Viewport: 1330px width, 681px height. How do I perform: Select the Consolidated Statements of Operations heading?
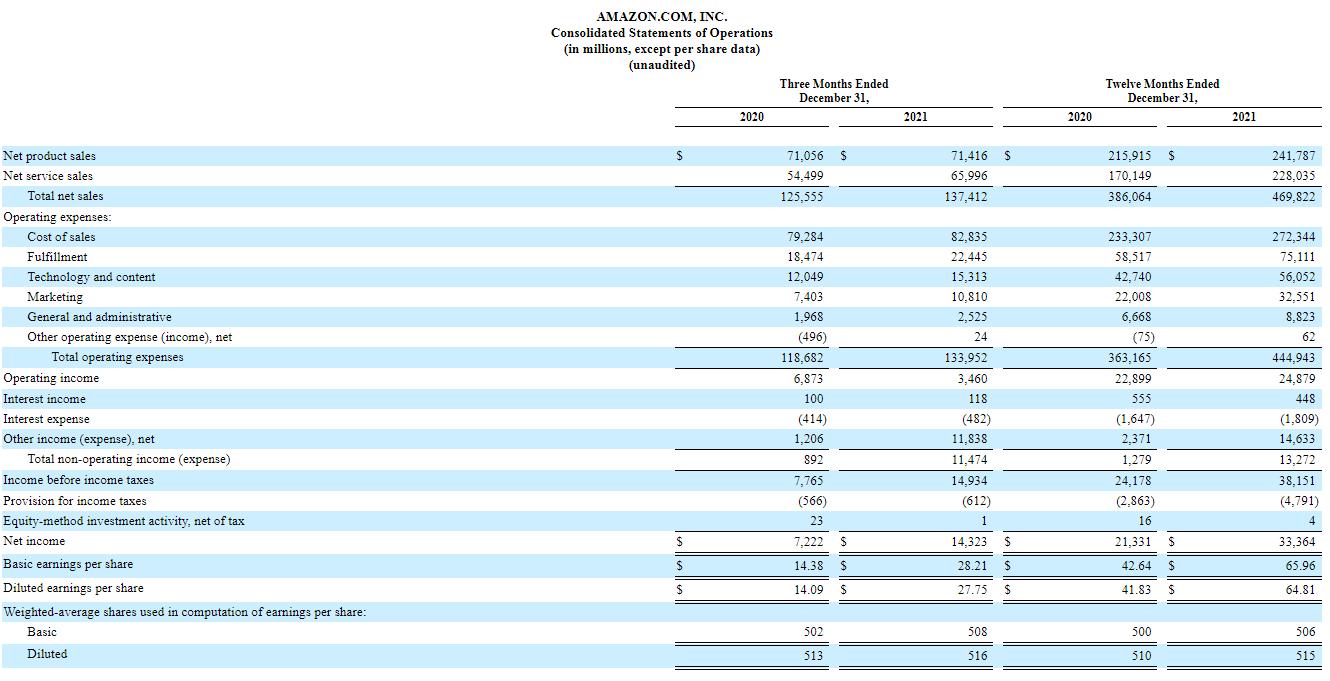pyautogui.click(x=661, y=33)
